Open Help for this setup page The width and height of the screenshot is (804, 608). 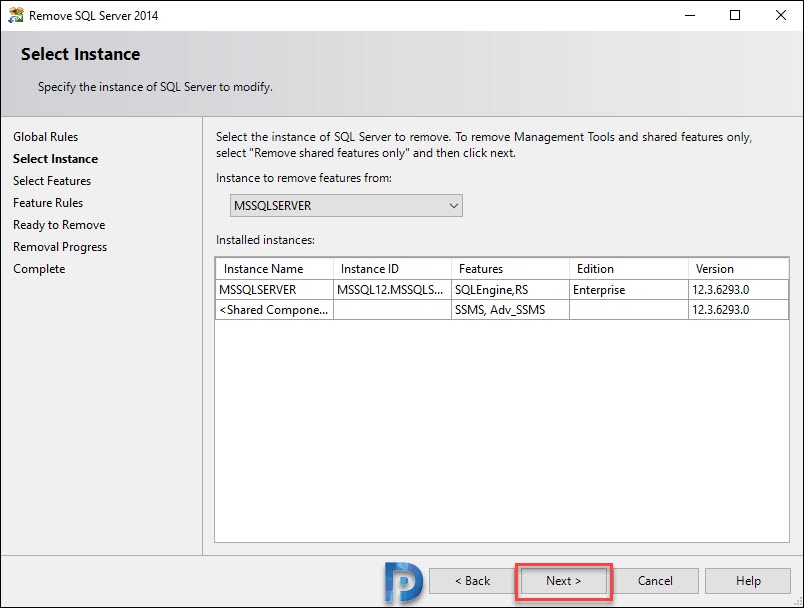click(x=748, y=581)
